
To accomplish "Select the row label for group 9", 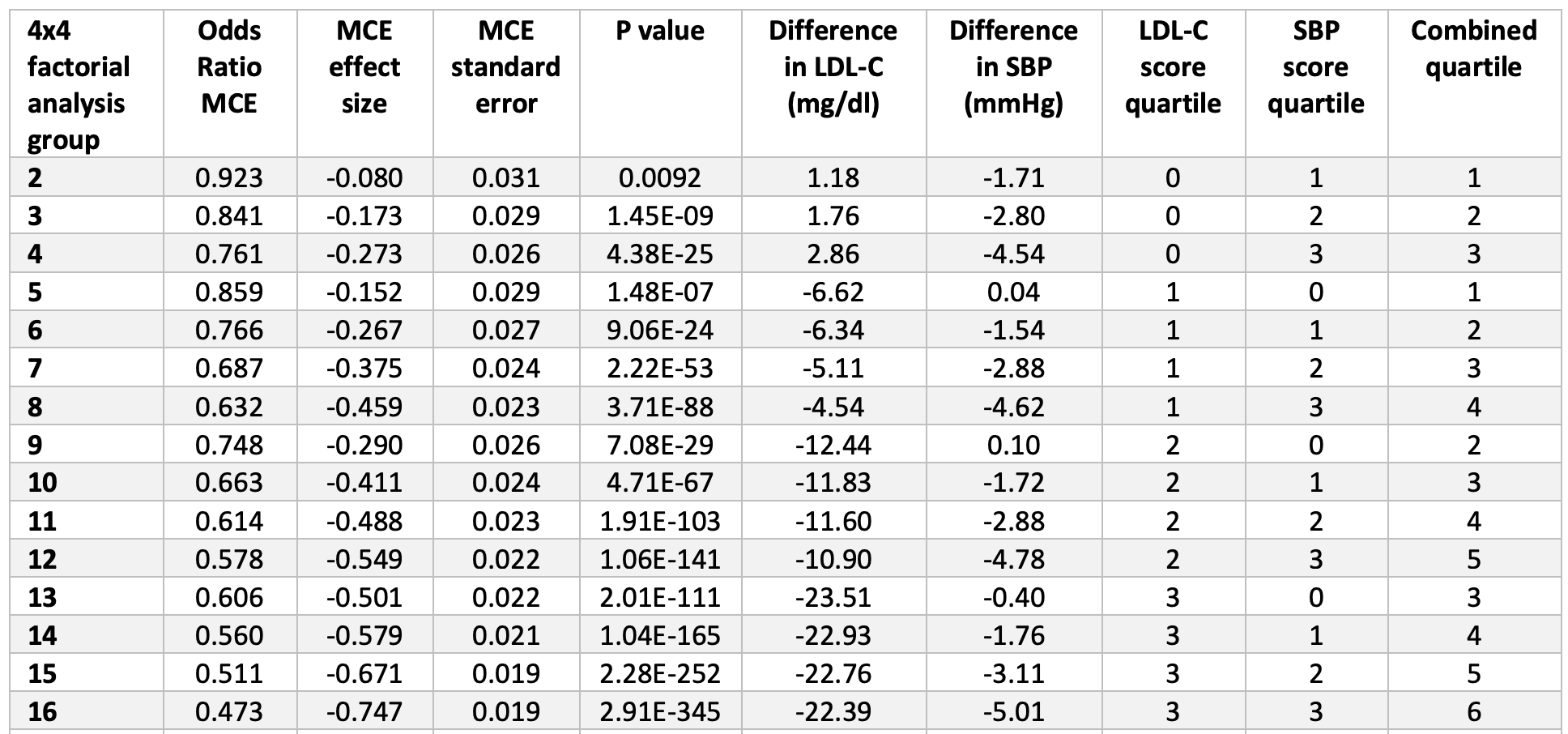I will click(35, 445).
